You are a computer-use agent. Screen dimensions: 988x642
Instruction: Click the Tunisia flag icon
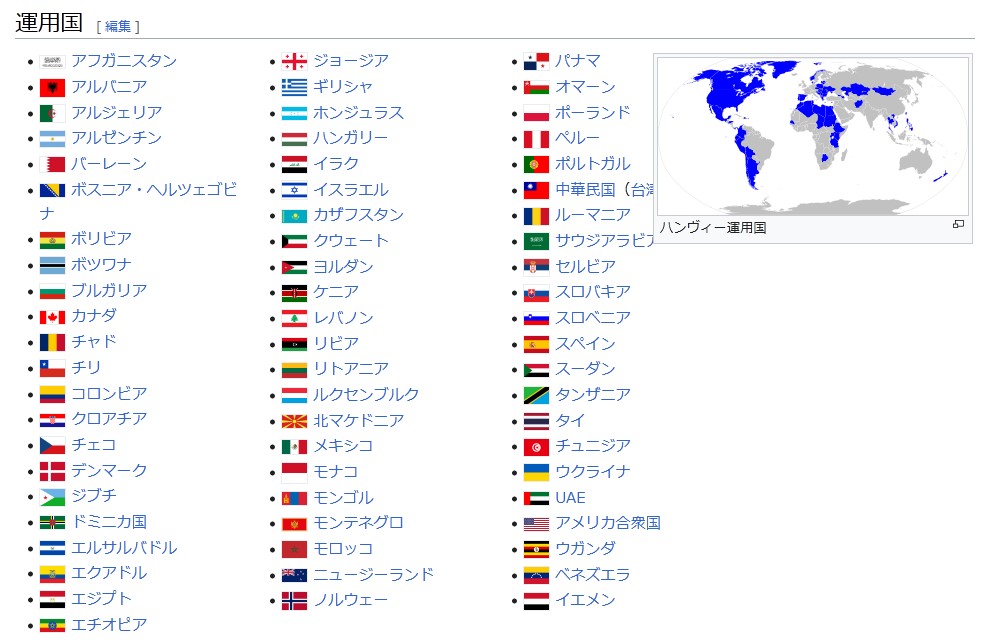pyautogui.click(x=536, y=447)
